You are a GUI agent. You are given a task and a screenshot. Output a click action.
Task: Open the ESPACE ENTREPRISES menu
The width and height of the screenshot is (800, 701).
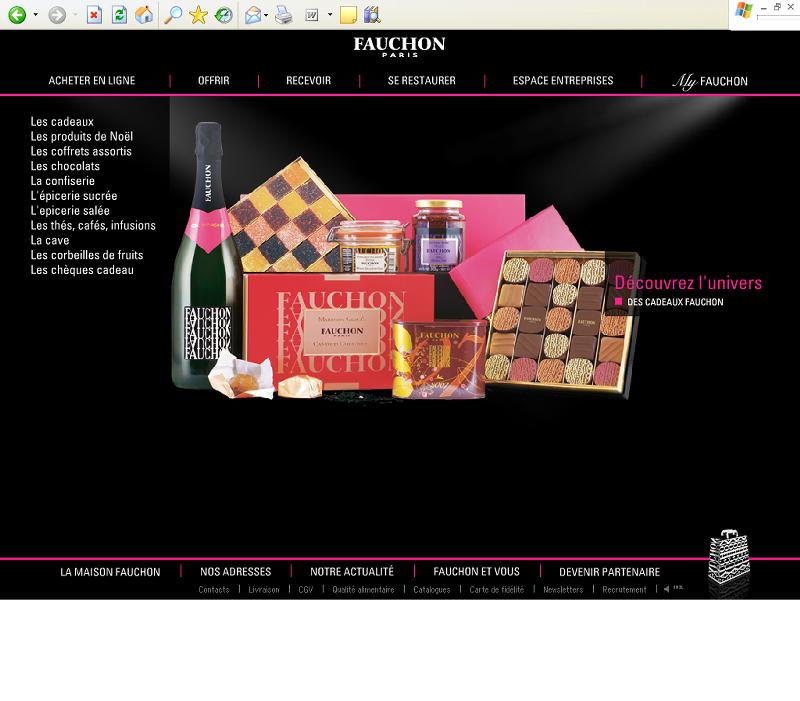pyautogui.click(x=563, y=81)
